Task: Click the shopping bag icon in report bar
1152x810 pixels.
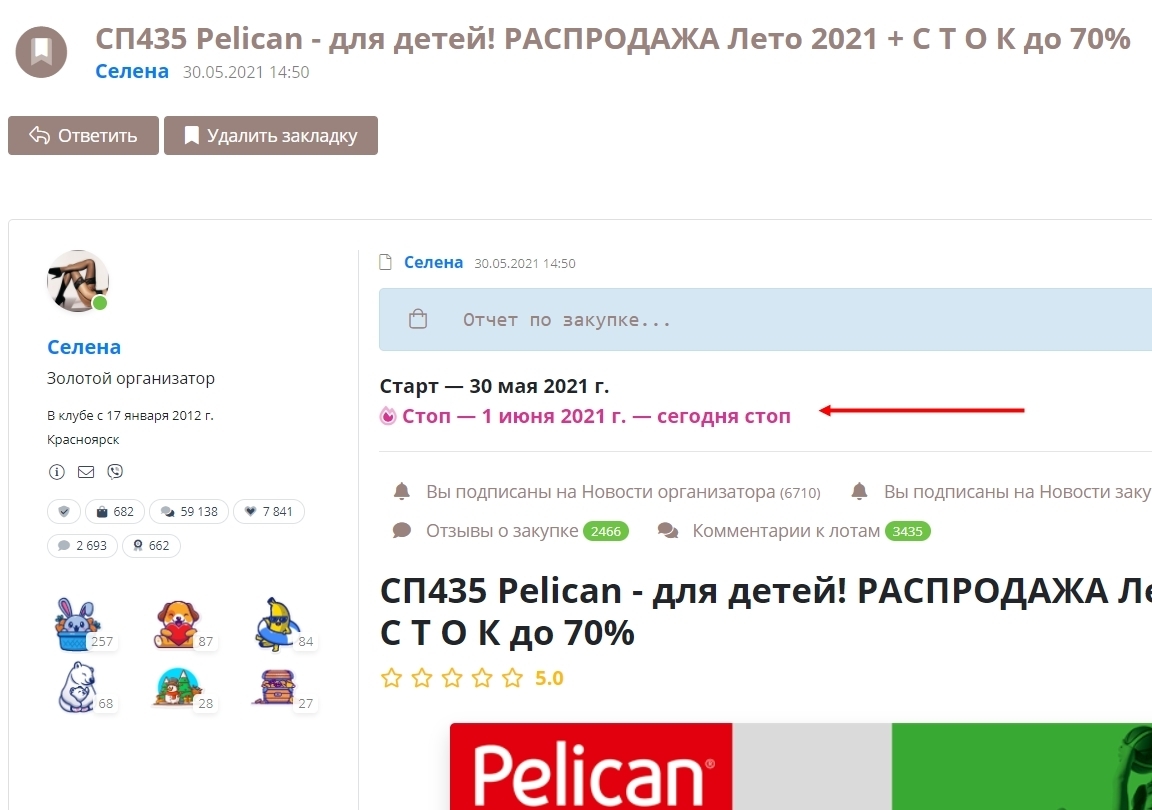Action: tap(418, 319)
